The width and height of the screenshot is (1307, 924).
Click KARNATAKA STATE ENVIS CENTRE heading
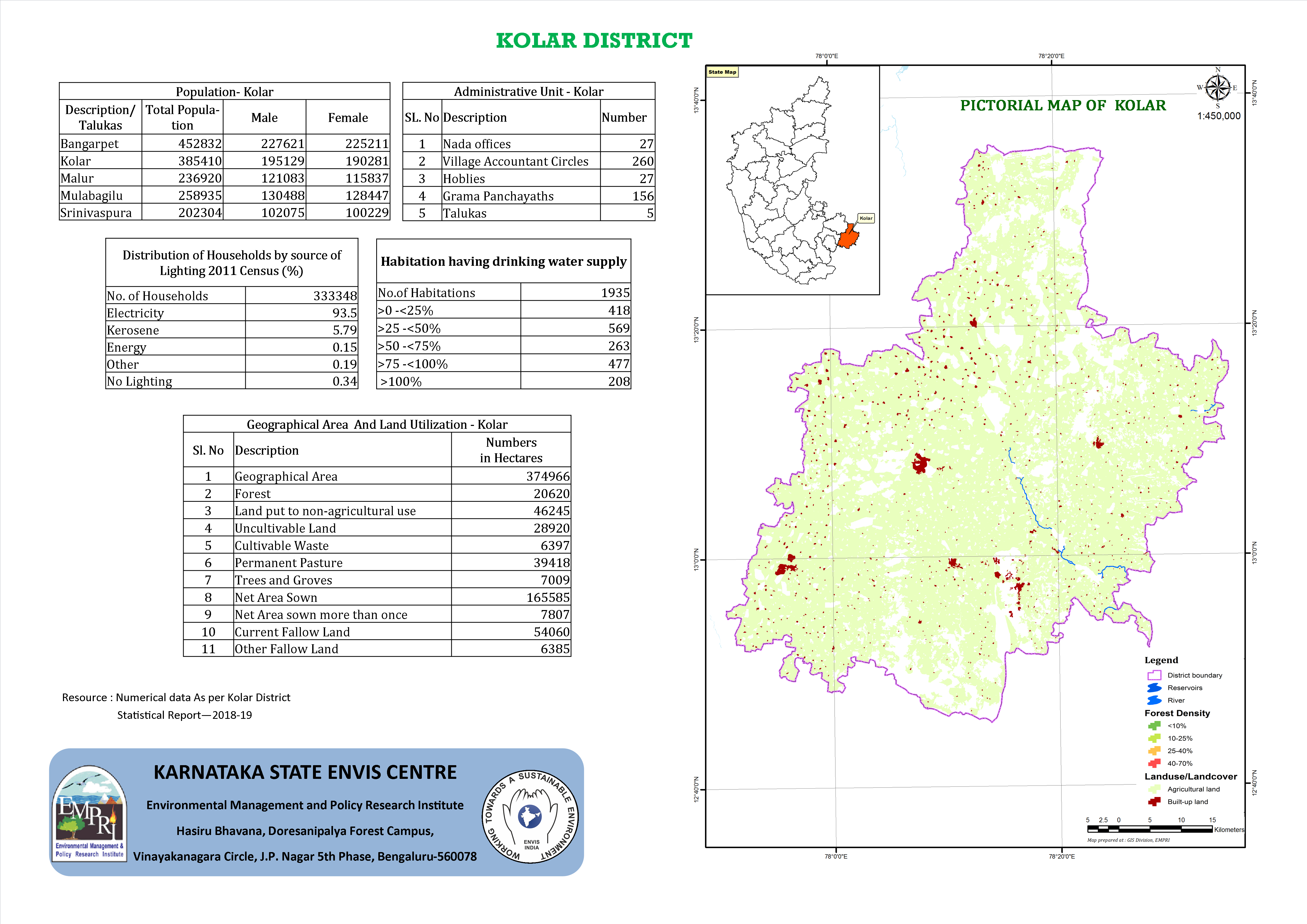click(305, 772)
